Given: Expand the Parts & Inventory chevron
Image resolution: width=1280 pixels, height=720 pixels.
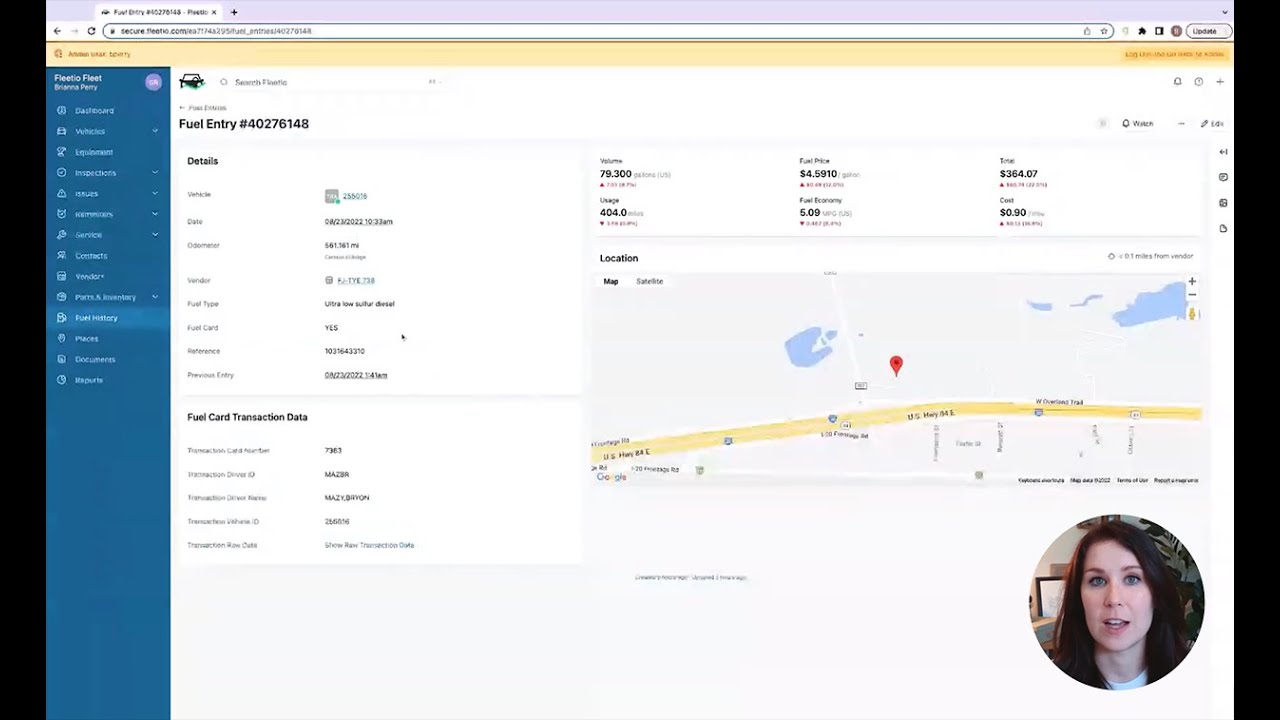Looking at the screenshot, I should click(155, 297).
